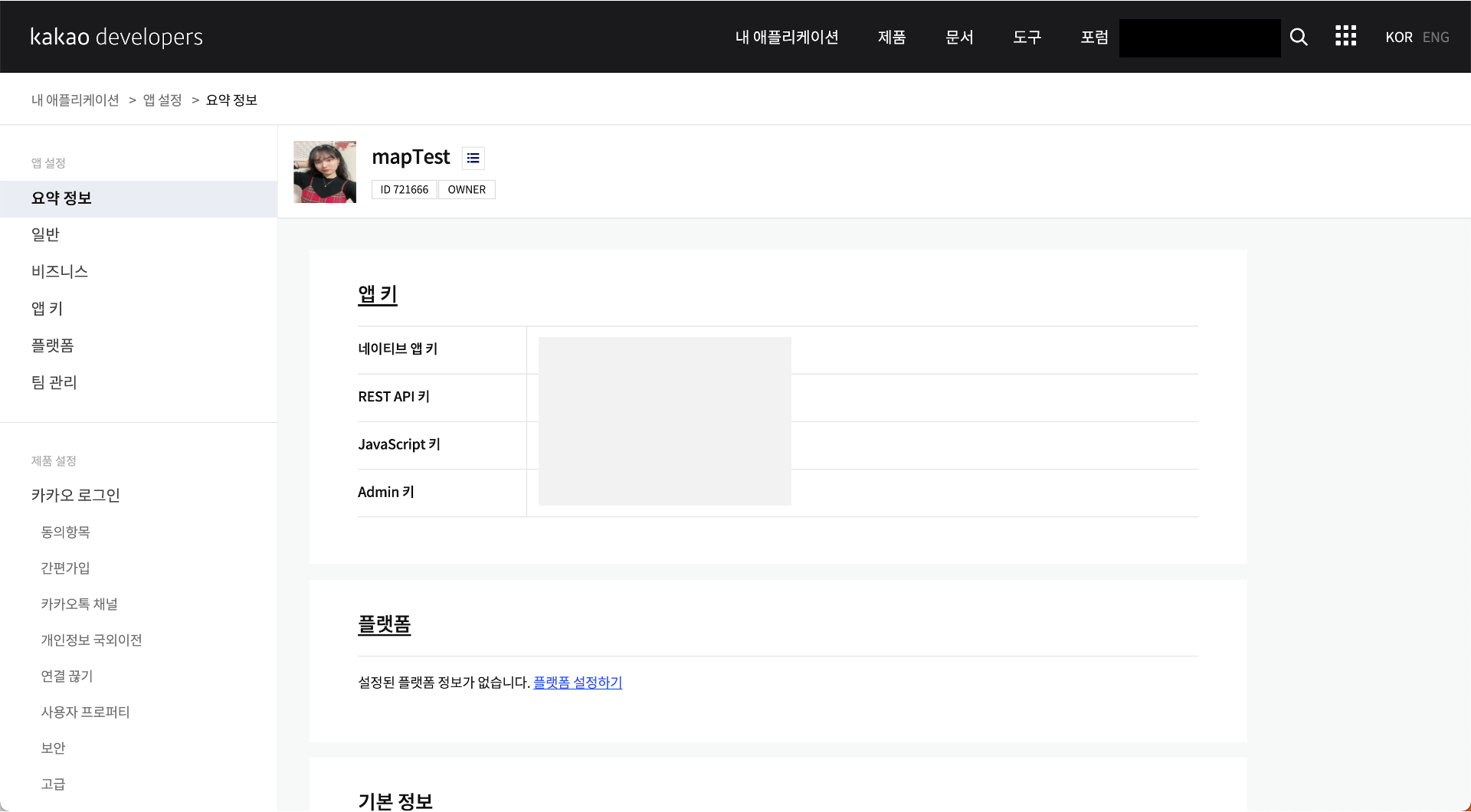
Task: Open the 포럼 menu in the header
Action: (1095, 37)
